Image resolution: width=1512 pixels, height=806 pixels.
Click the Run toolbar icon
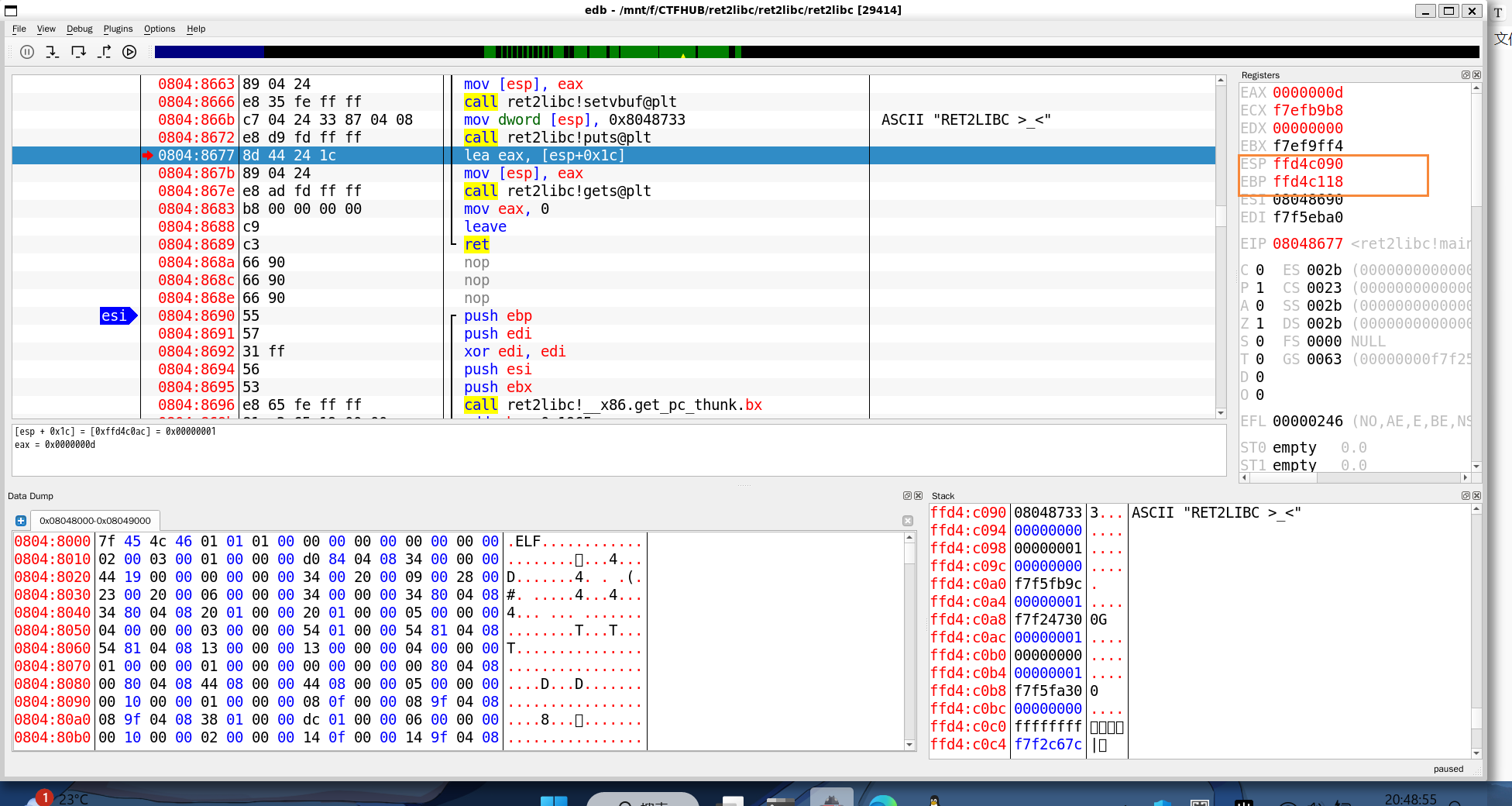coord(129,52)
